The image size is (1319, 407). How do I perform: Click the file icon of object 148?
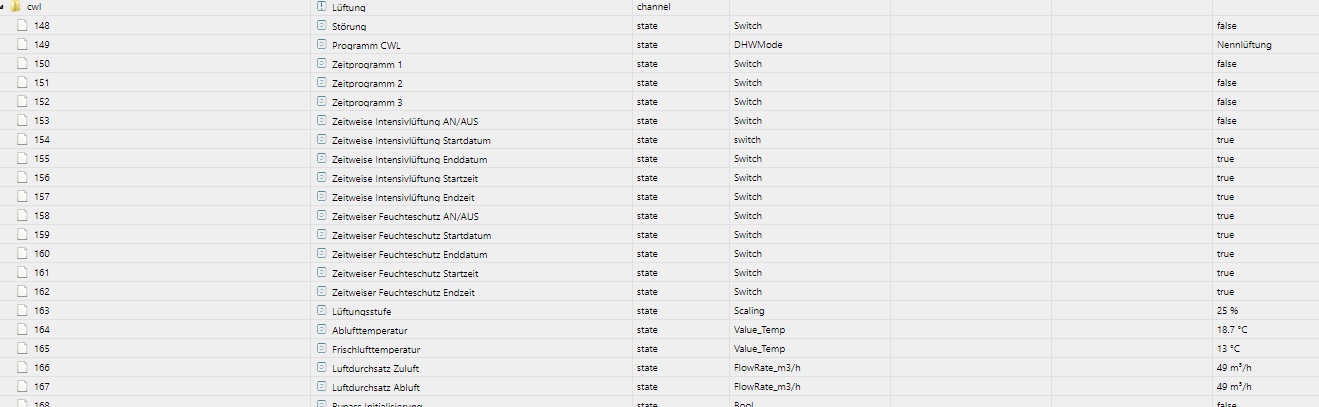(x=22, y=25)
